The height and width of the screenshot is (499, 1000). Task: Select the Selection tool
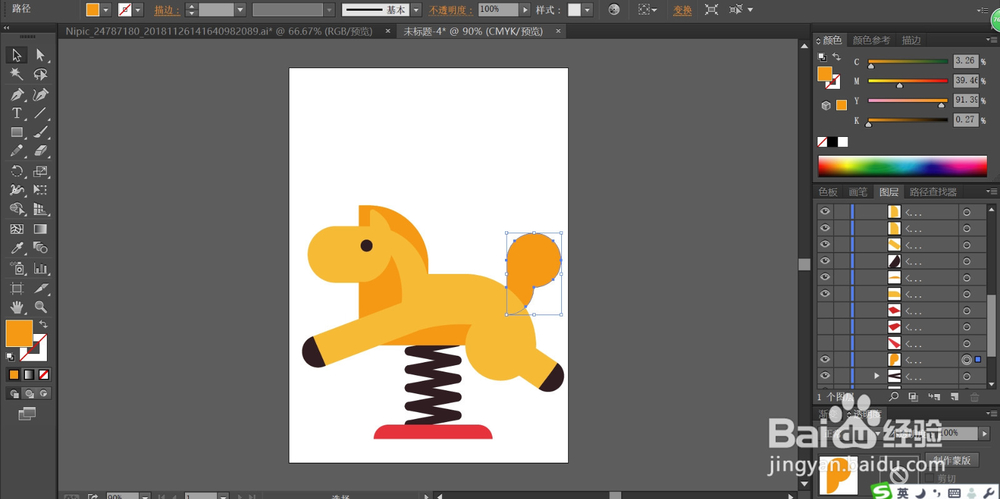pyautogui.click(x=17, y=56)
